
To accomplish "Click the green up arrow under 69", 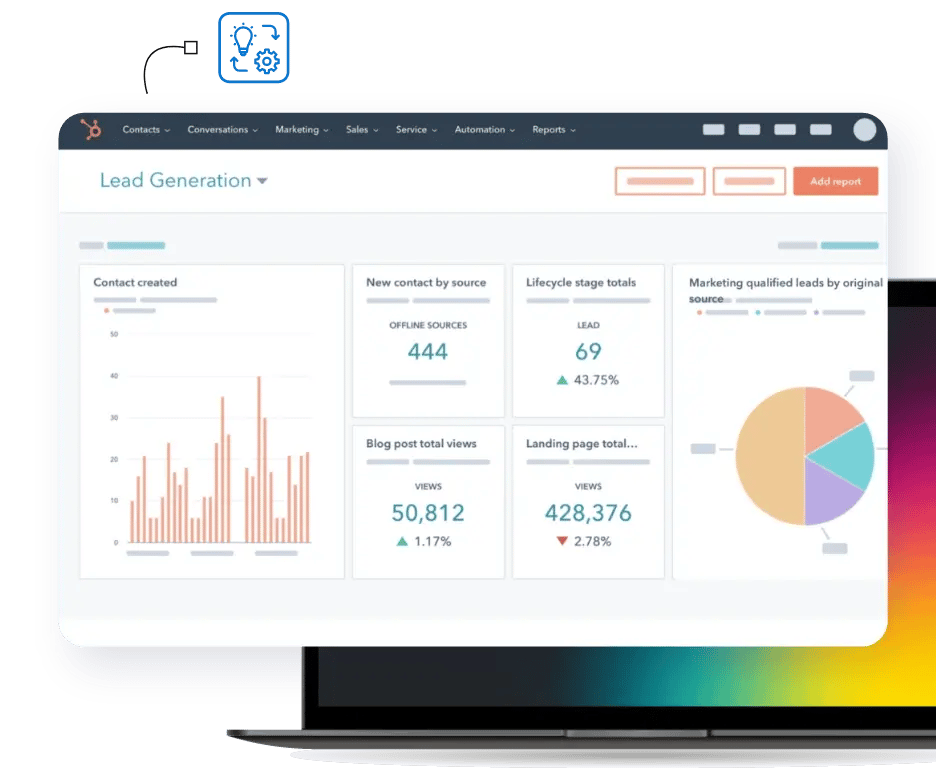I will point(562,380).
